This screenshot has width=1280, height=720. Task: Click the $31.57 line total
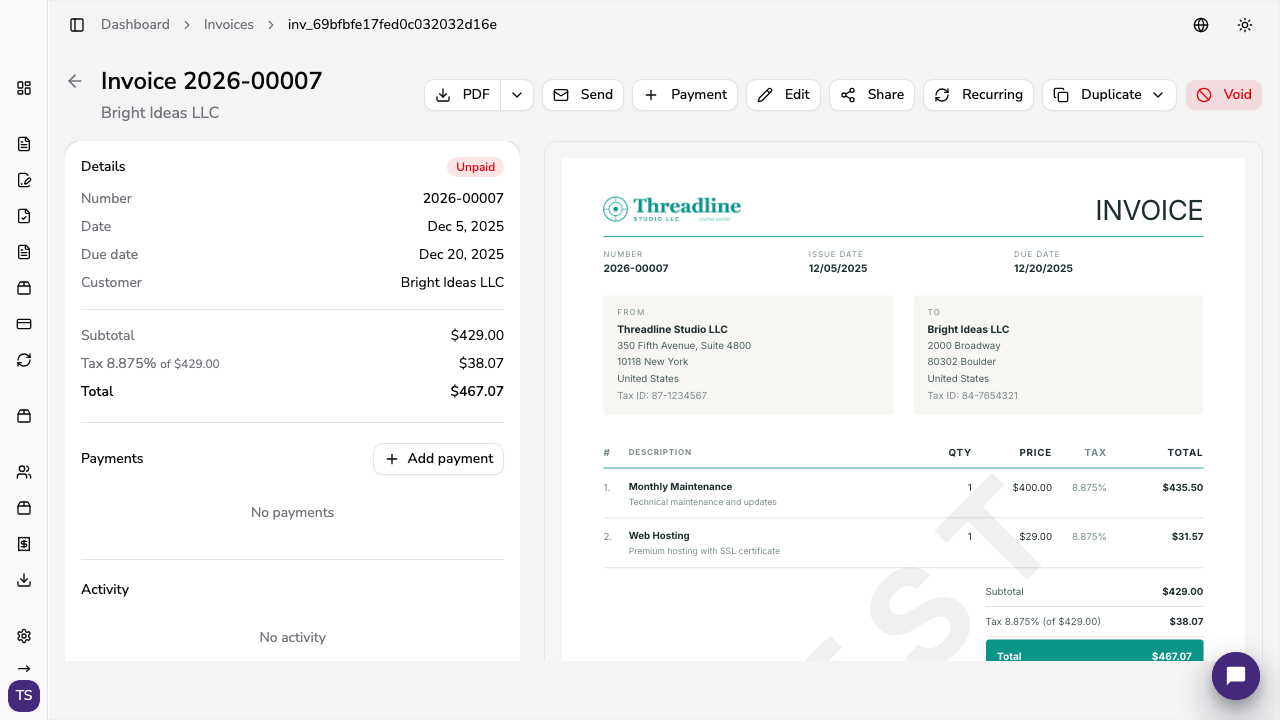coord(1187,537)
